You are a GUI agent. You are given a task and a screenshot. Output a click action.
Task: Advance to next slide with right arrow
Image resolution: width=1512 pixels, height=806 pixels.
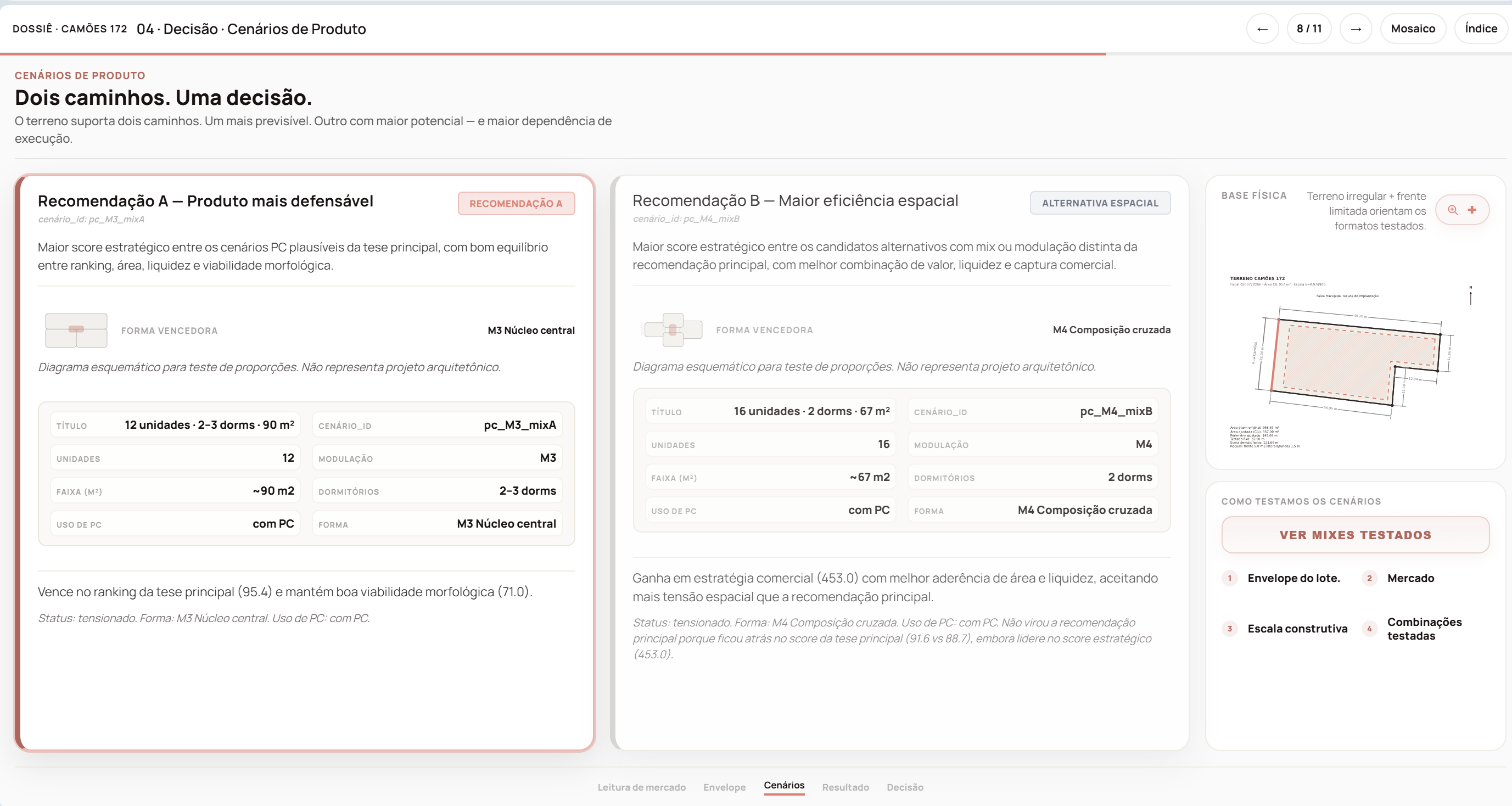click(x=1356, y=29)
